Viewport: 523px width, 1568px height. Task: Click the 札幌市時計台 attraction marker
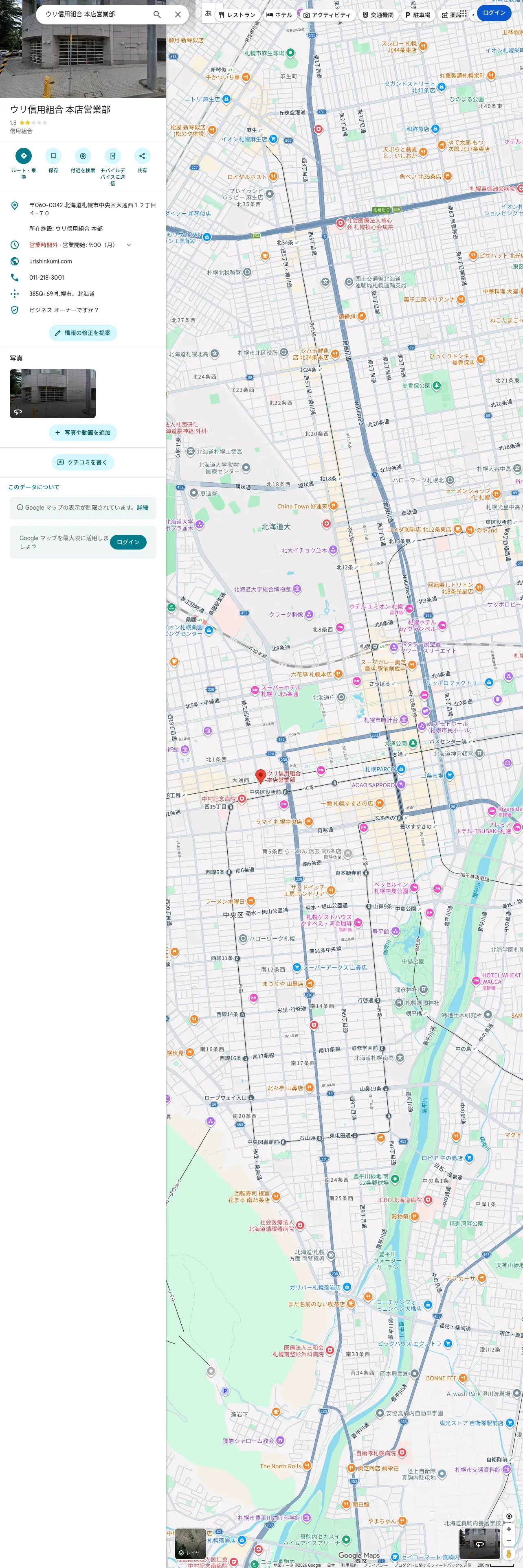(x=404, y=719)
